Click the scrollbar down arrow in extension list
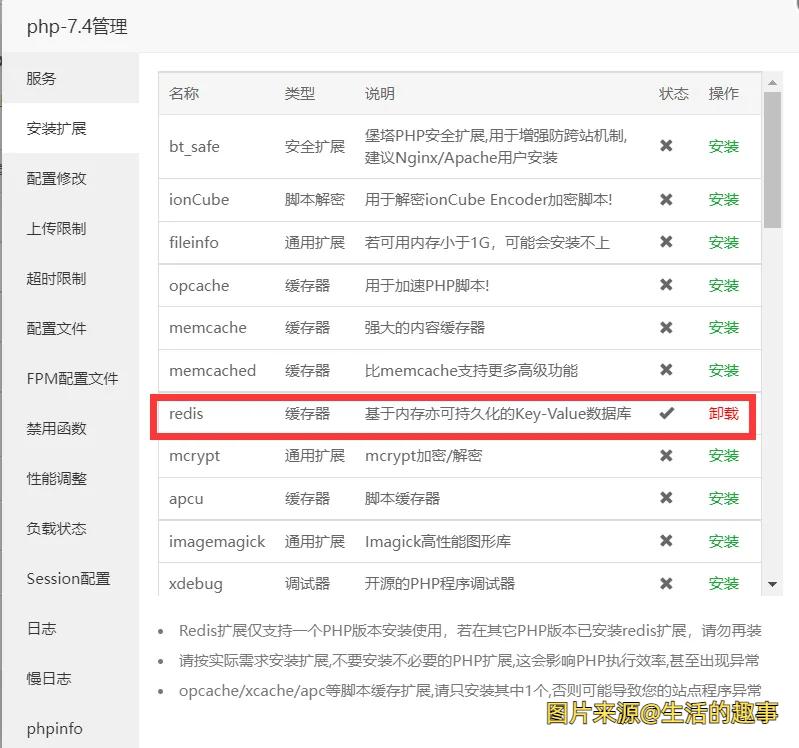This screenshot has height=748, width=799. coord(772,584)
